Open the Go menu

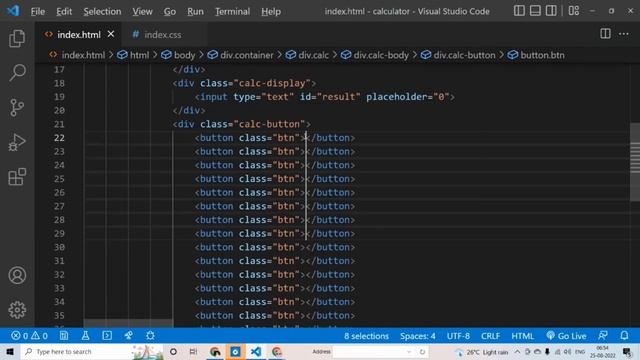170,11
